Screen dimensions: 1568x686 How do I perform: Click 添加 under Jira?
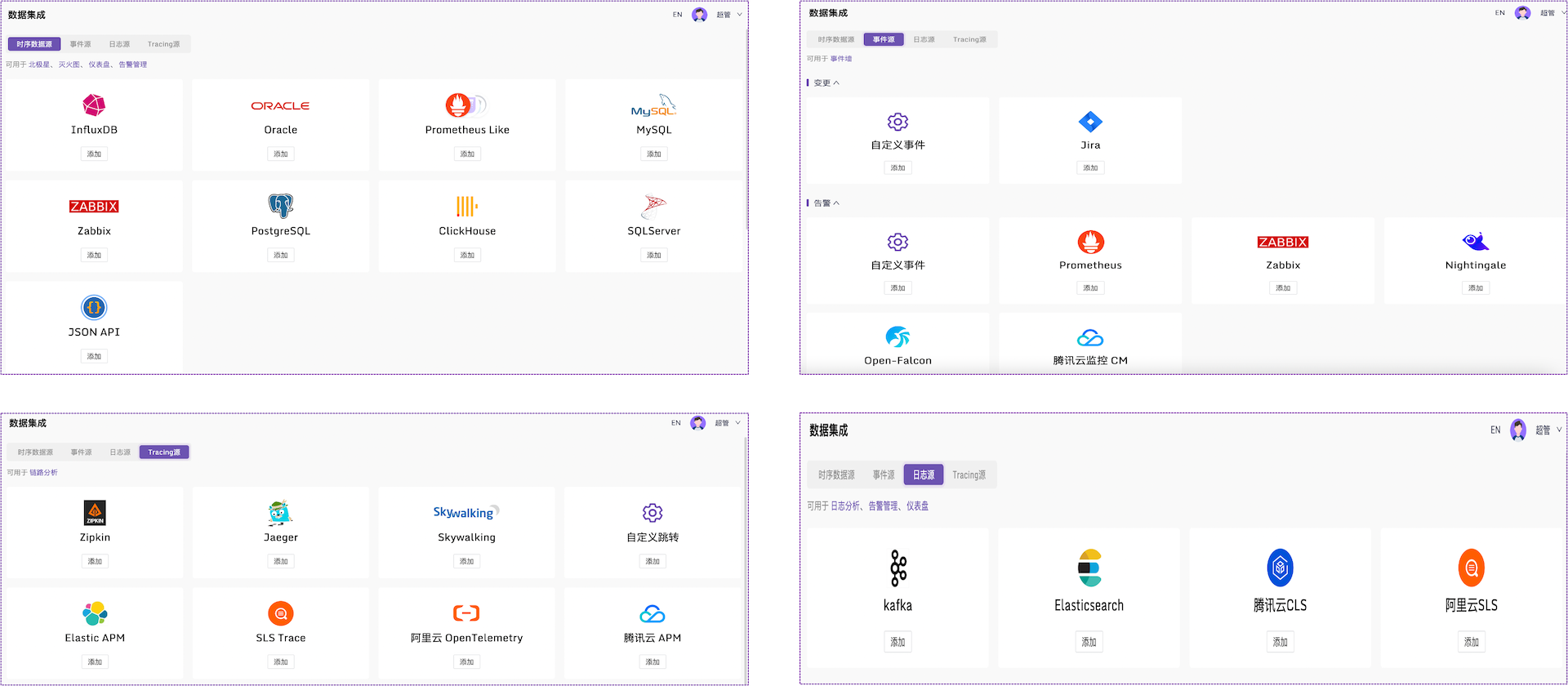click(1090, 167)
